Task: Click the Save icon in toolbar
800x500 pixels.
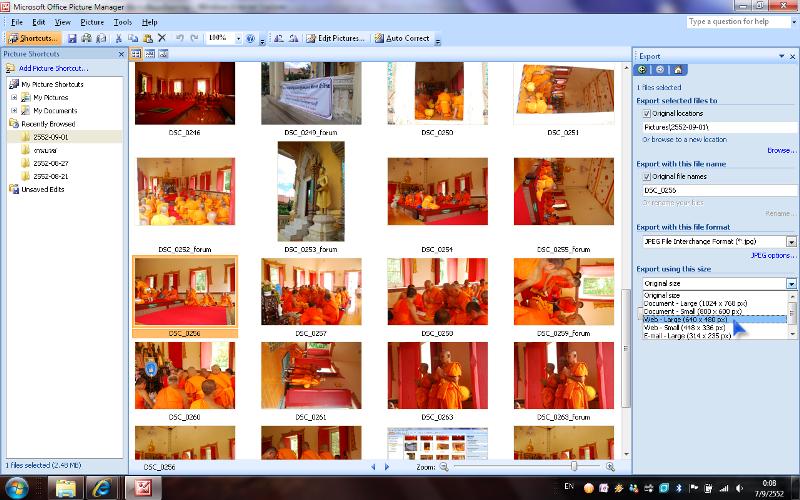Action: coord(73,38)
